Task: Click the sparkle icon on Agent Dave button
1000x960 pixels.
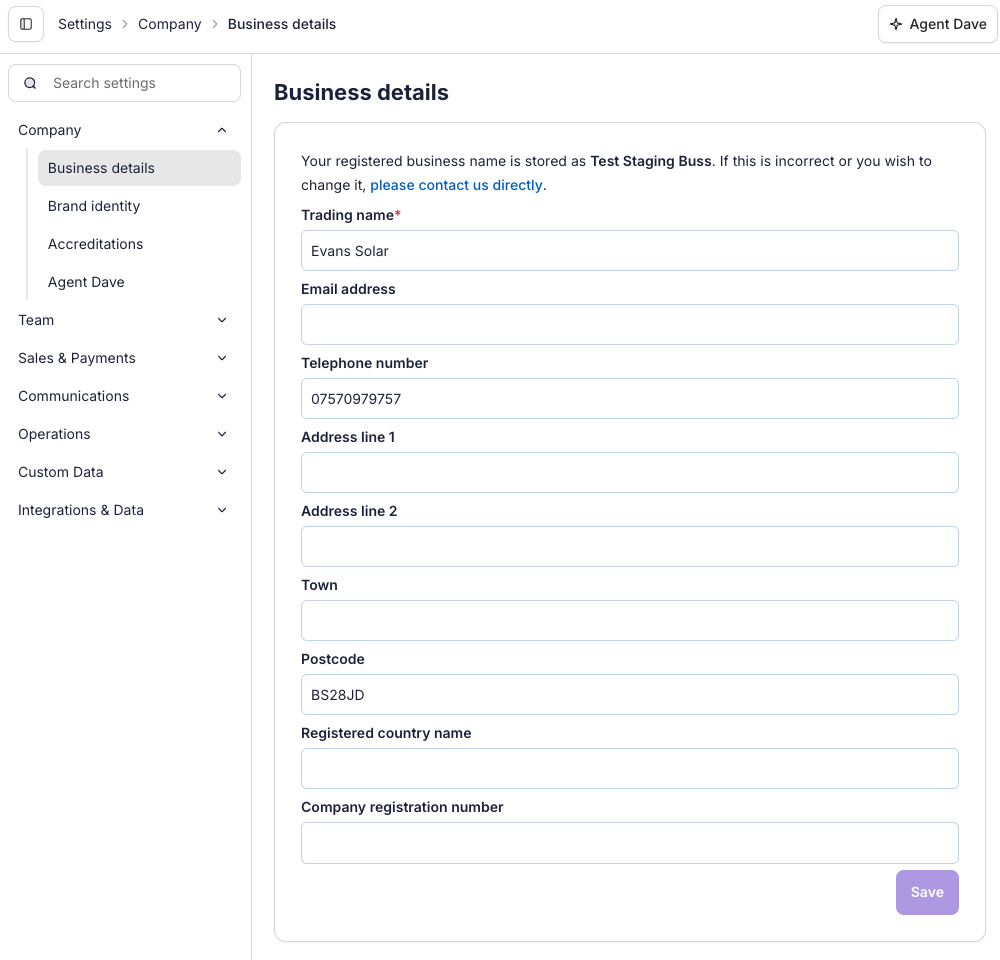Action: pos(896,24)
